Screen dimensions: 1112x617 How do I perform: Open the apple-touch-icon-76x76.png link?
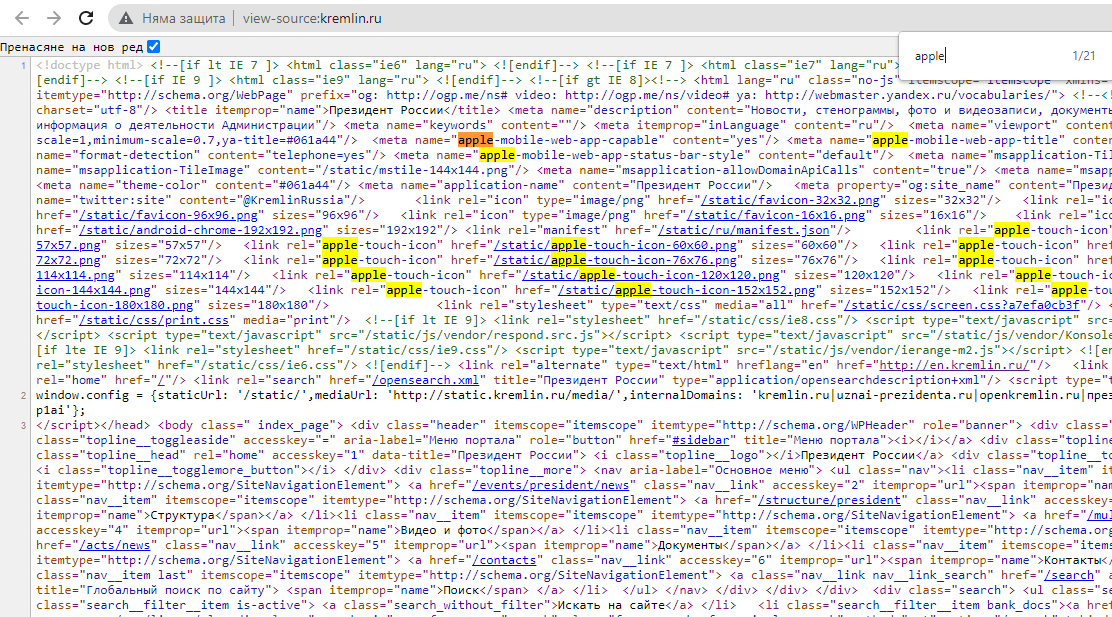pyautogui.click(x=615, y=260)
